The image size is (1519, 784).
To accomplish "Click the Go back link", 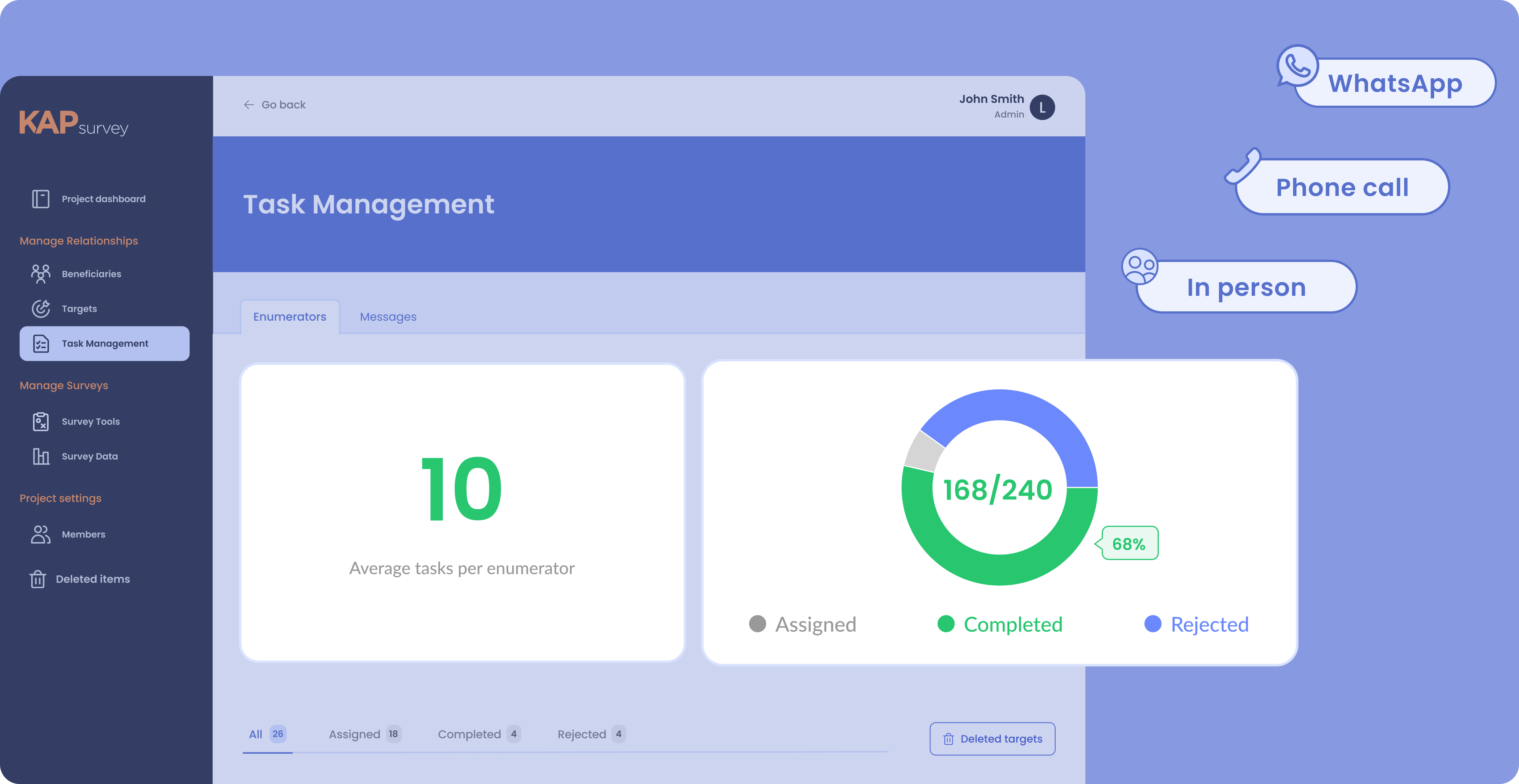I will point(275,105).
